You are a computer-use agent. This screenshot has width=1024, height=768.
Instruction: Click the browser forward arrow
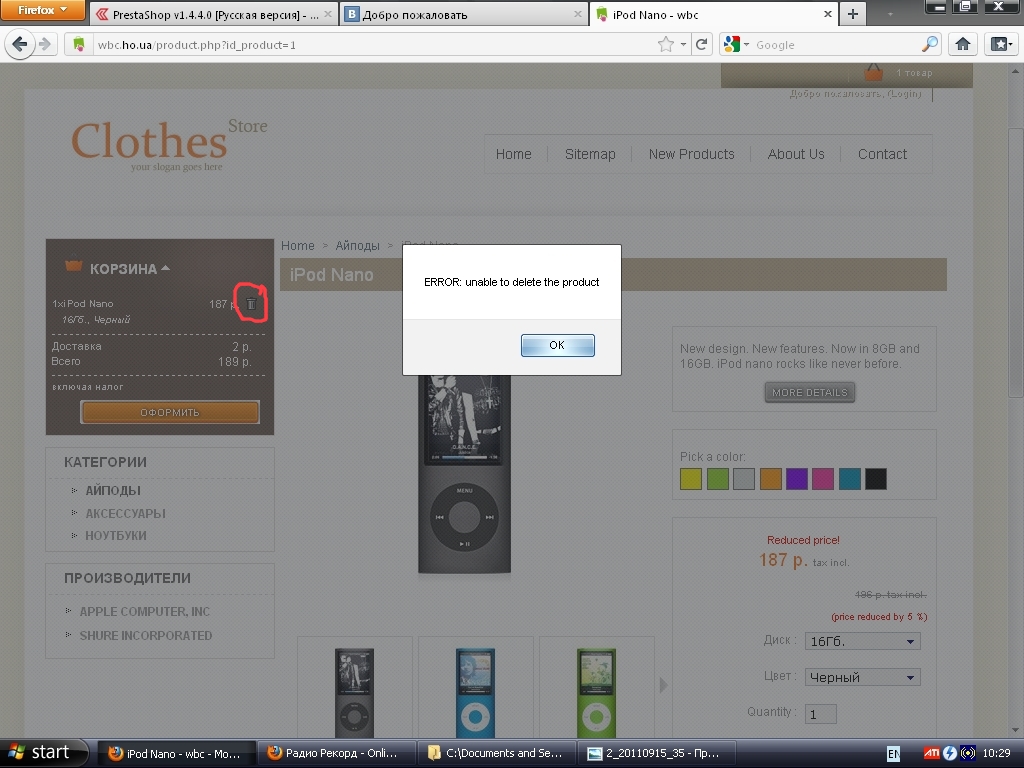click(x=44, y=44)
